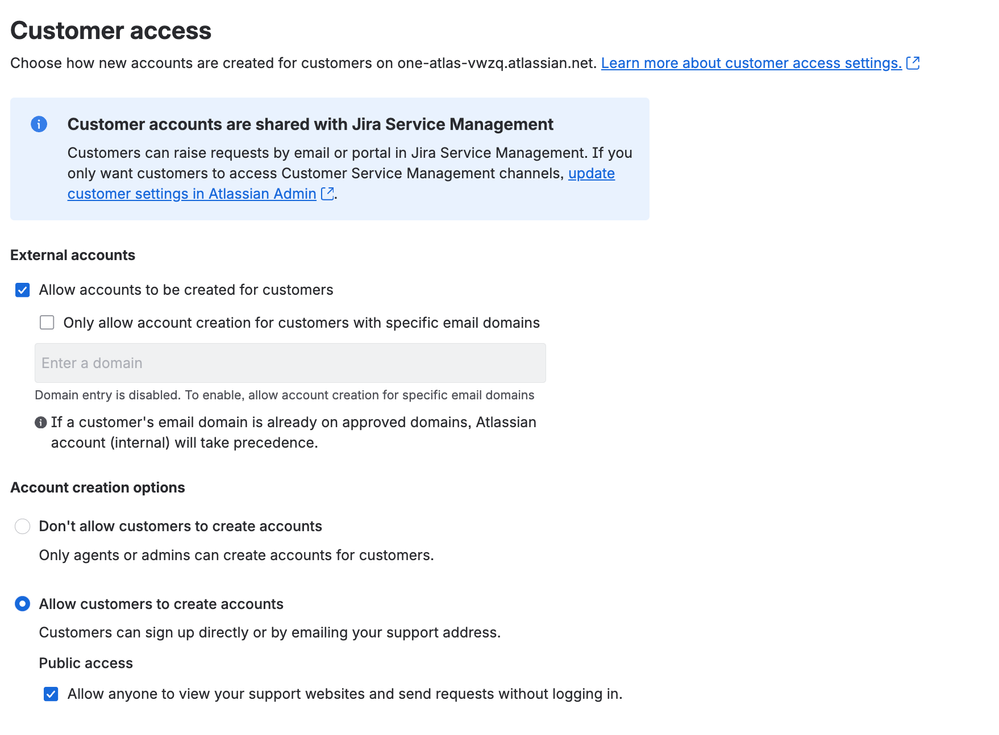
Task: Click 'Choose how new accounts are created' description
Action: pos(303,63)
